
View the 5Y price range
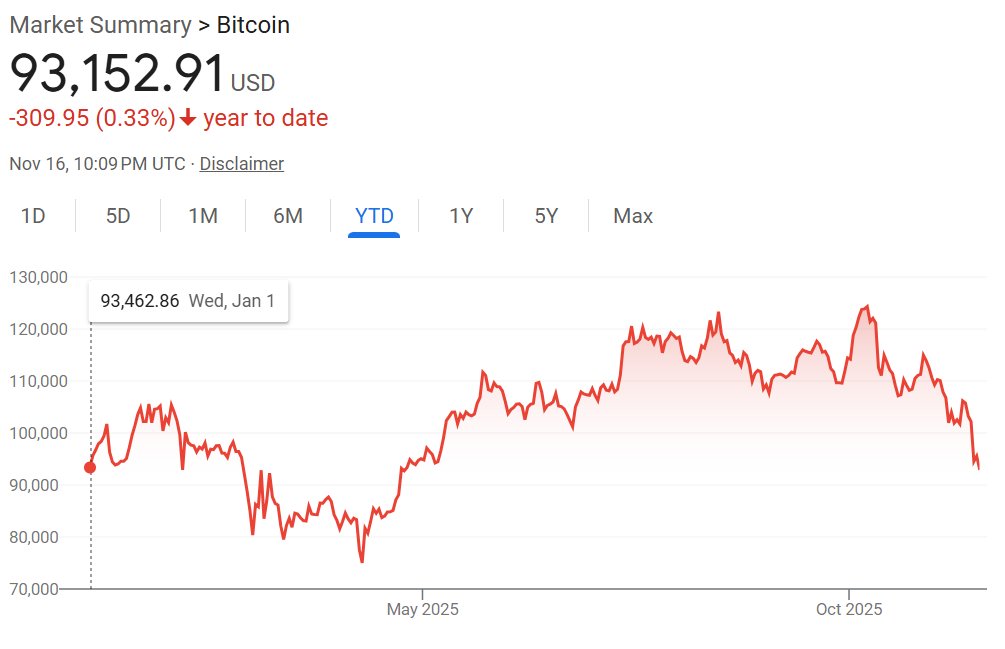(x=546, y=216)
